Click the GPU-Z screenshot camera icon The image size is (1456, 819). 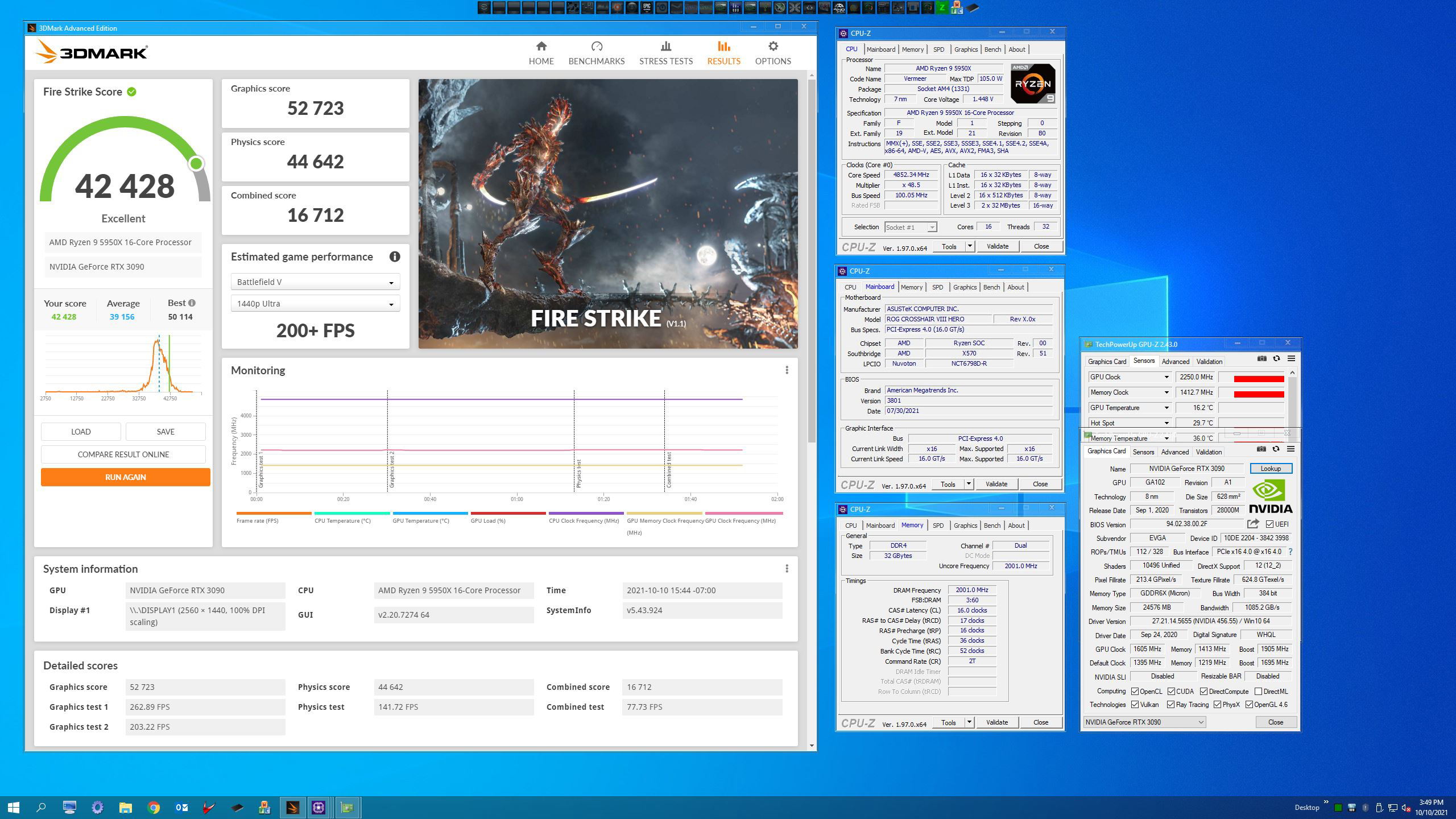[1261, 449]
